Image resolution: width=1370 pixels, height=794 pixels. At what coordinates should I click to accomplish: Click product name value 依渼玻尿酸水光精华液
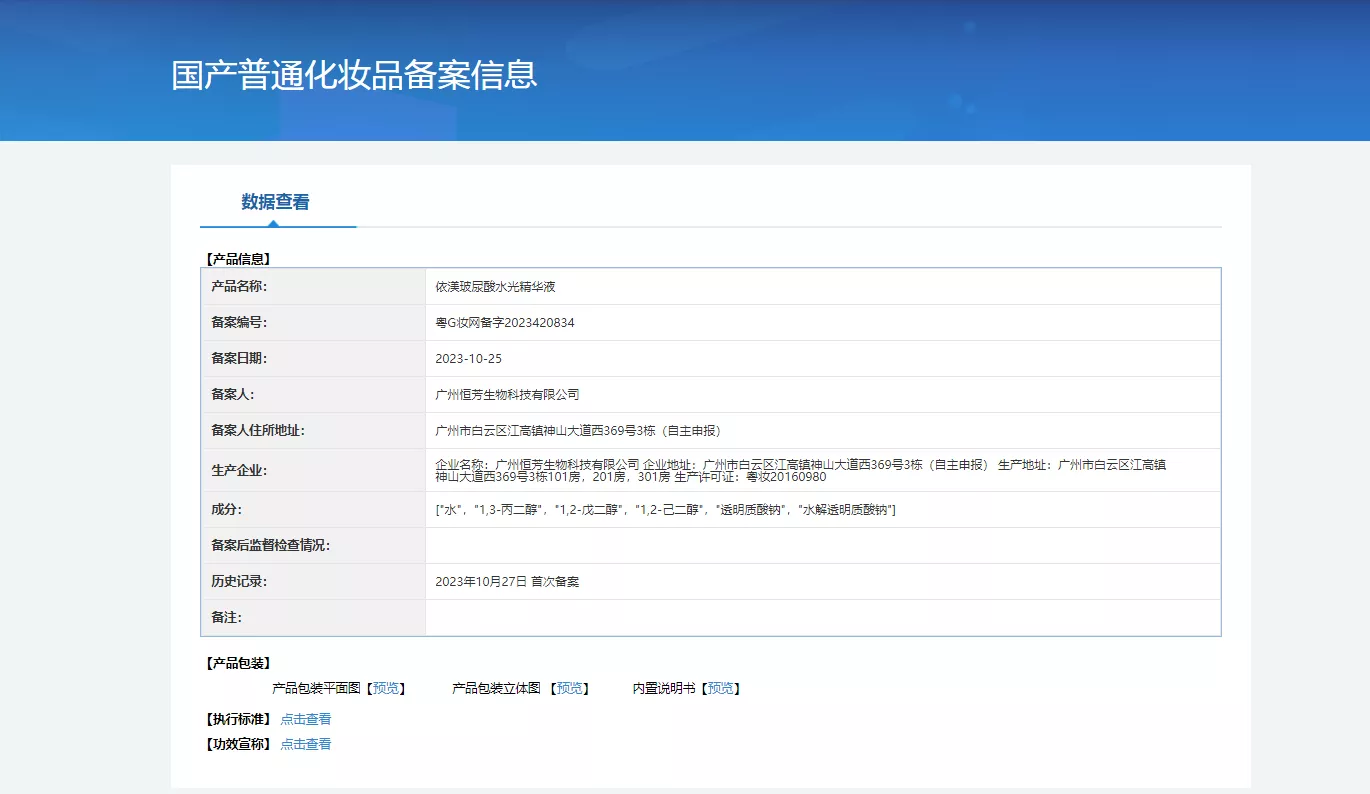pyautogui.click(x=495, y=287)
